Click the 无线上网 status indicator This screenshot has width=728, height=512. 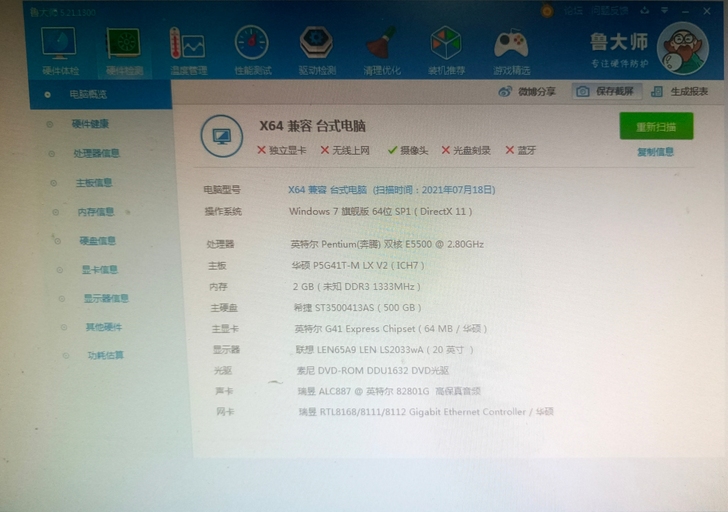coord(345,150)
